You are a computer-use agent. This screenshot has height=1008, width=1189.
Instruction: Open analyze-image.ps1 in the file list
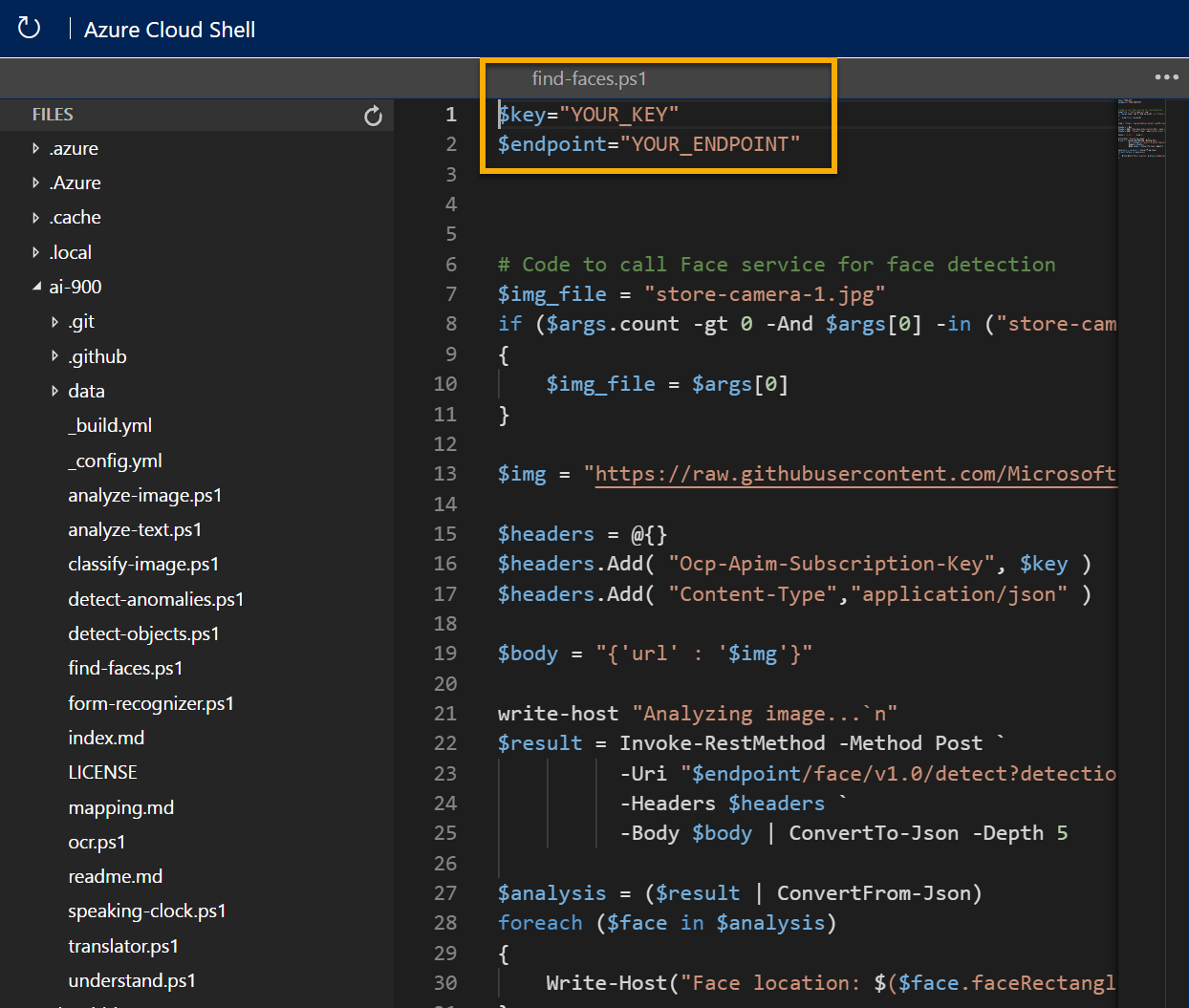[x=144, y=495]
